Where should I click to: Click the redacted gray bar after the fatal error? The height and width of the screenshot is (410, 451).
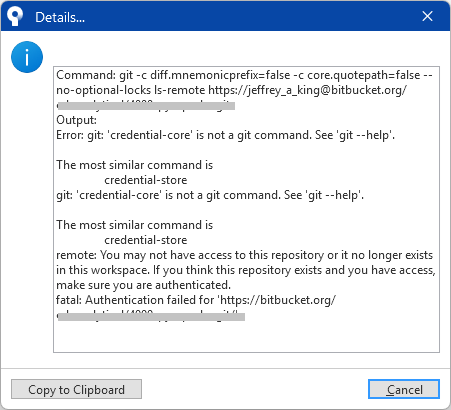click(x=151, y=317)
